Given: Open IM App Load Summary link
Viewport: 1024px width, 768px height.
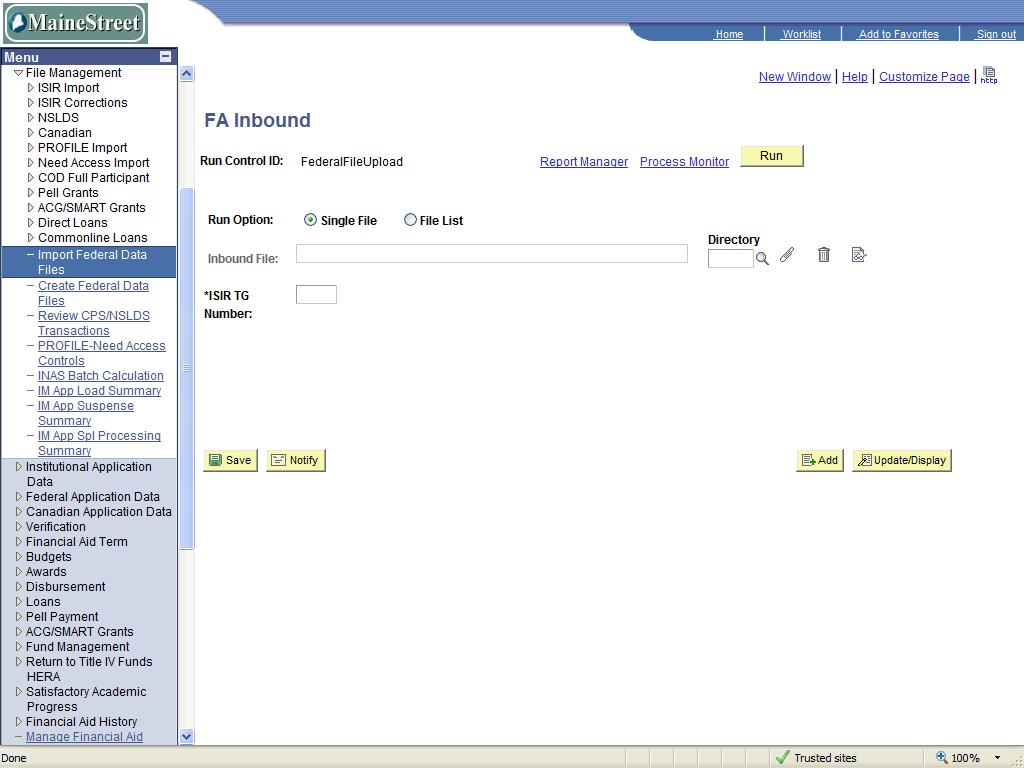Looking at the screenshot, I should pos(99,391).
